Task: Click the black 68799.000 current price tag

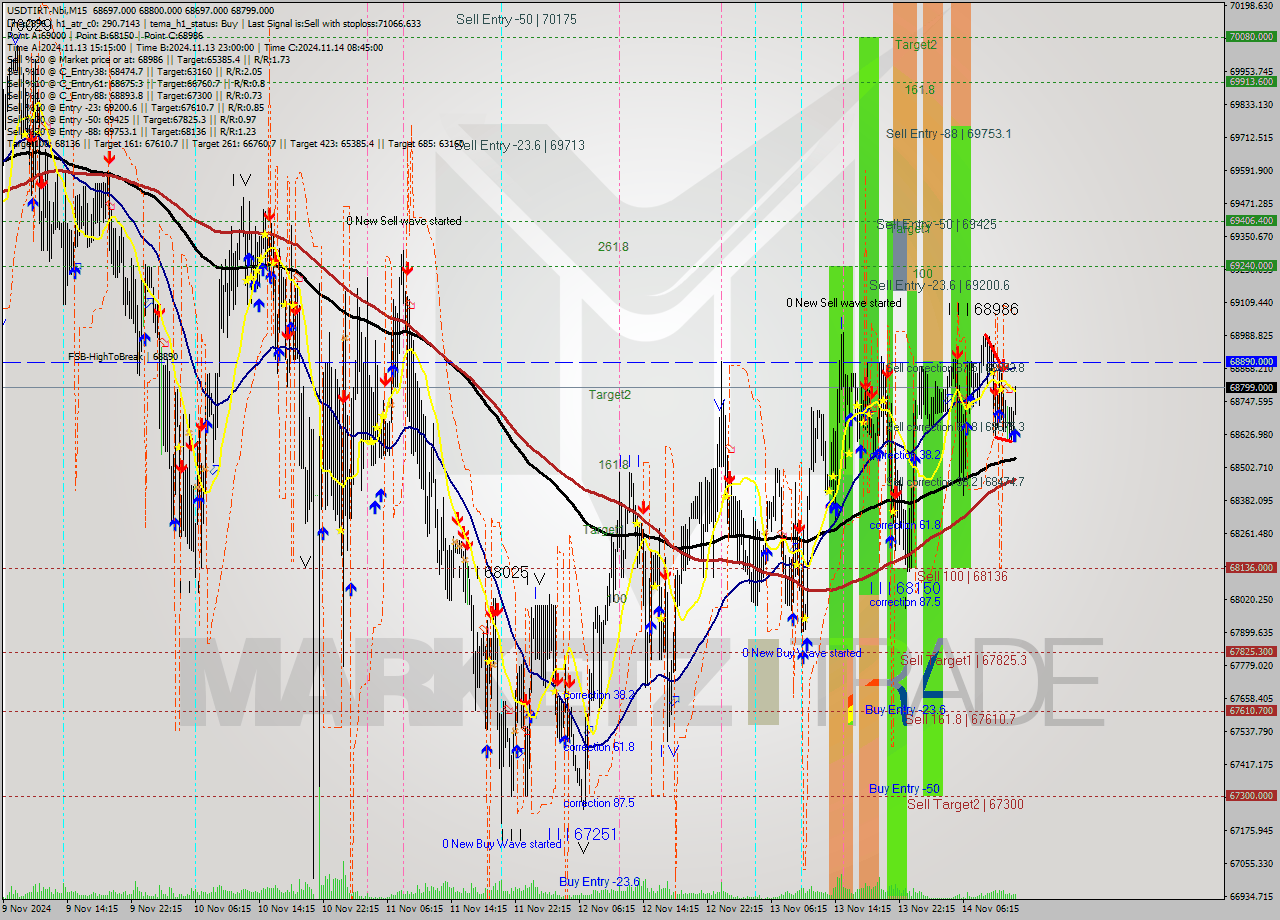Action: pos(1250,387)
